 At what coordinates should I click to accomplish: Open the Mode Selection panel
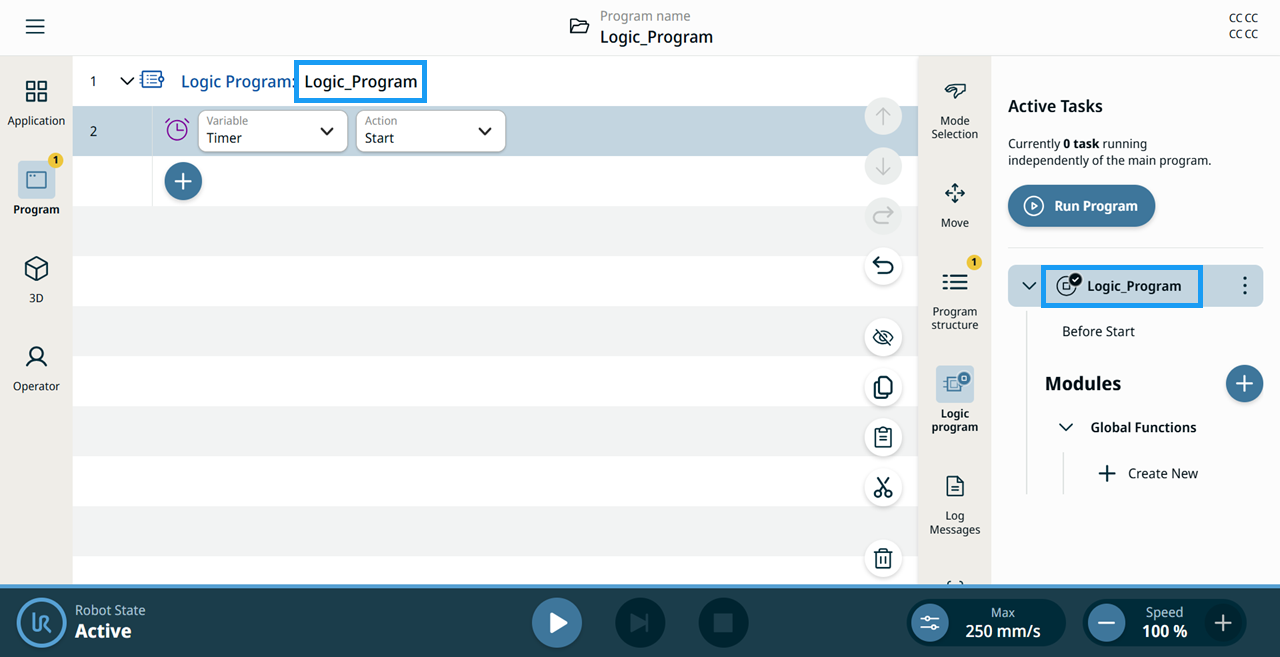pos(954,110)
